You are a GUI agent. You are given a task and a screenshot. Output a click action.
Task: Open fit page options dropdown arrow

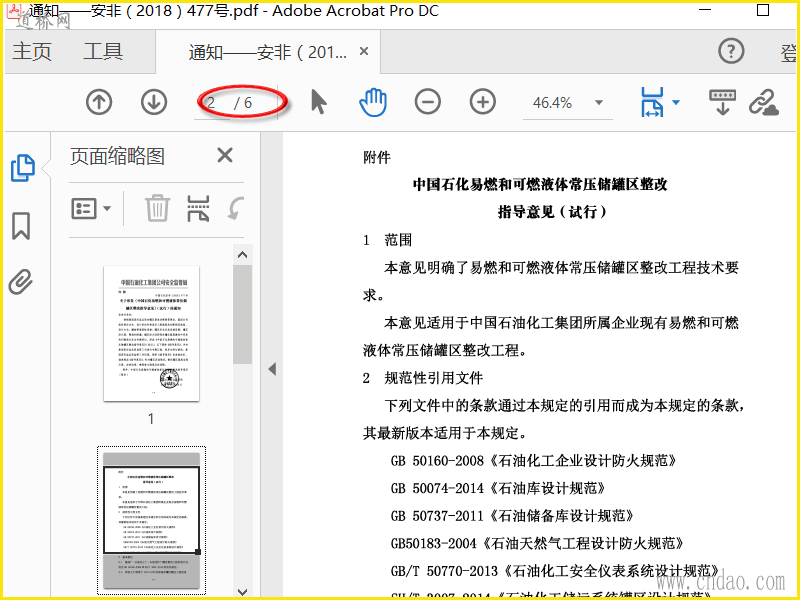click(676, 102)
